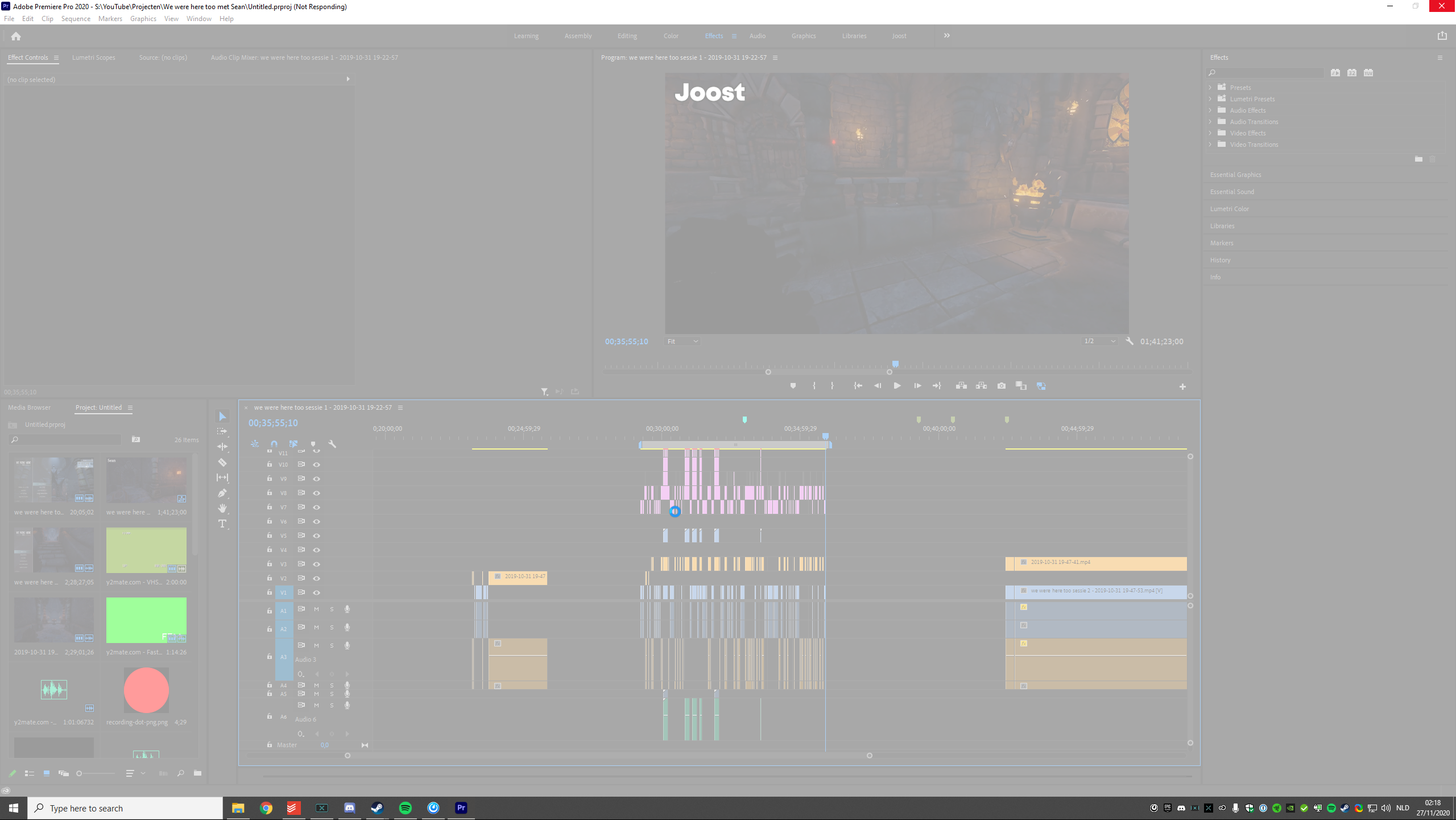1456x820 pixels.
Task: Adjust project panel thumbnail zoom slider
Action: tap(80, 773)
